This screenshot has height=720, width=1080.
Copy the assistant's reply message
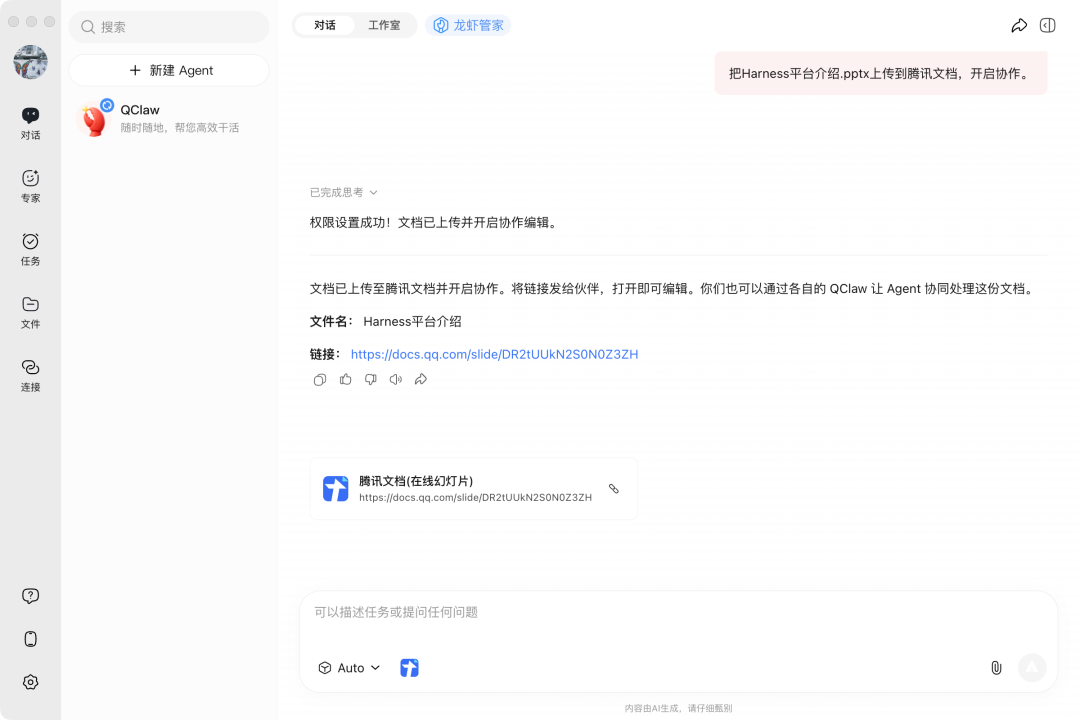tap(319, 379)
